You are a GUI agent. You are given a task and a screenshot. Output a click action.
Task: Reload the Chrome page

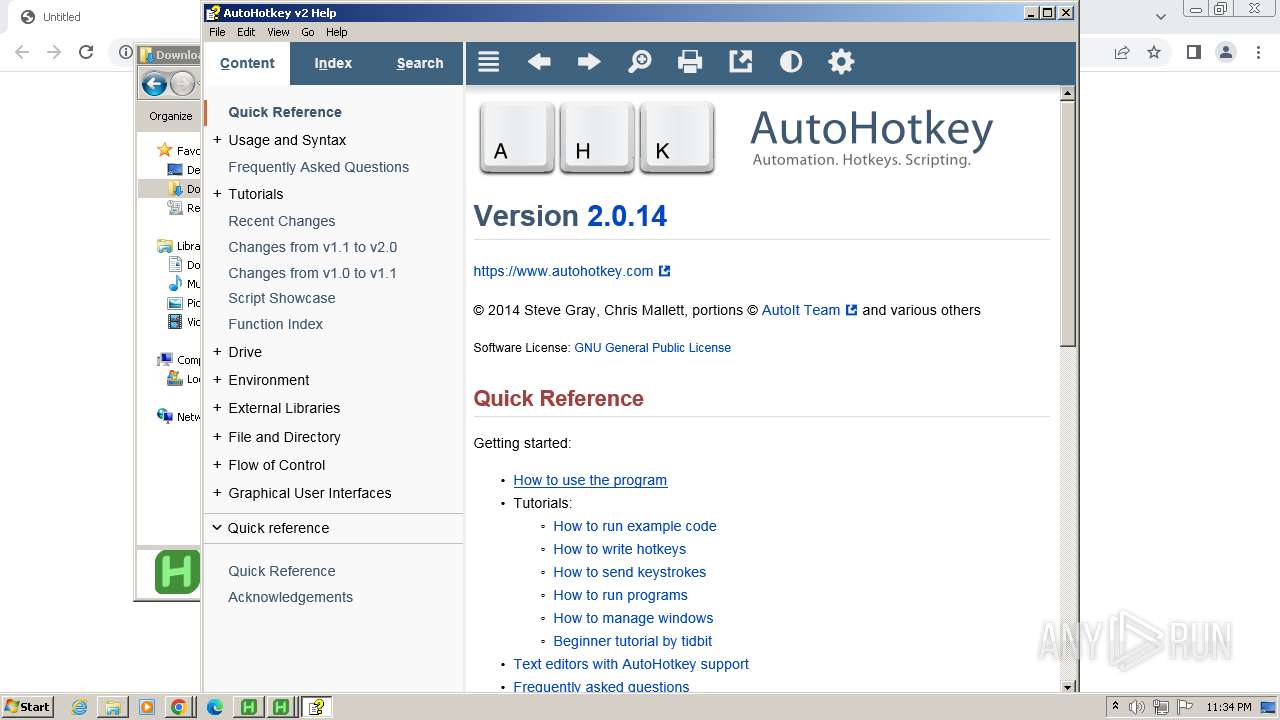86,52
